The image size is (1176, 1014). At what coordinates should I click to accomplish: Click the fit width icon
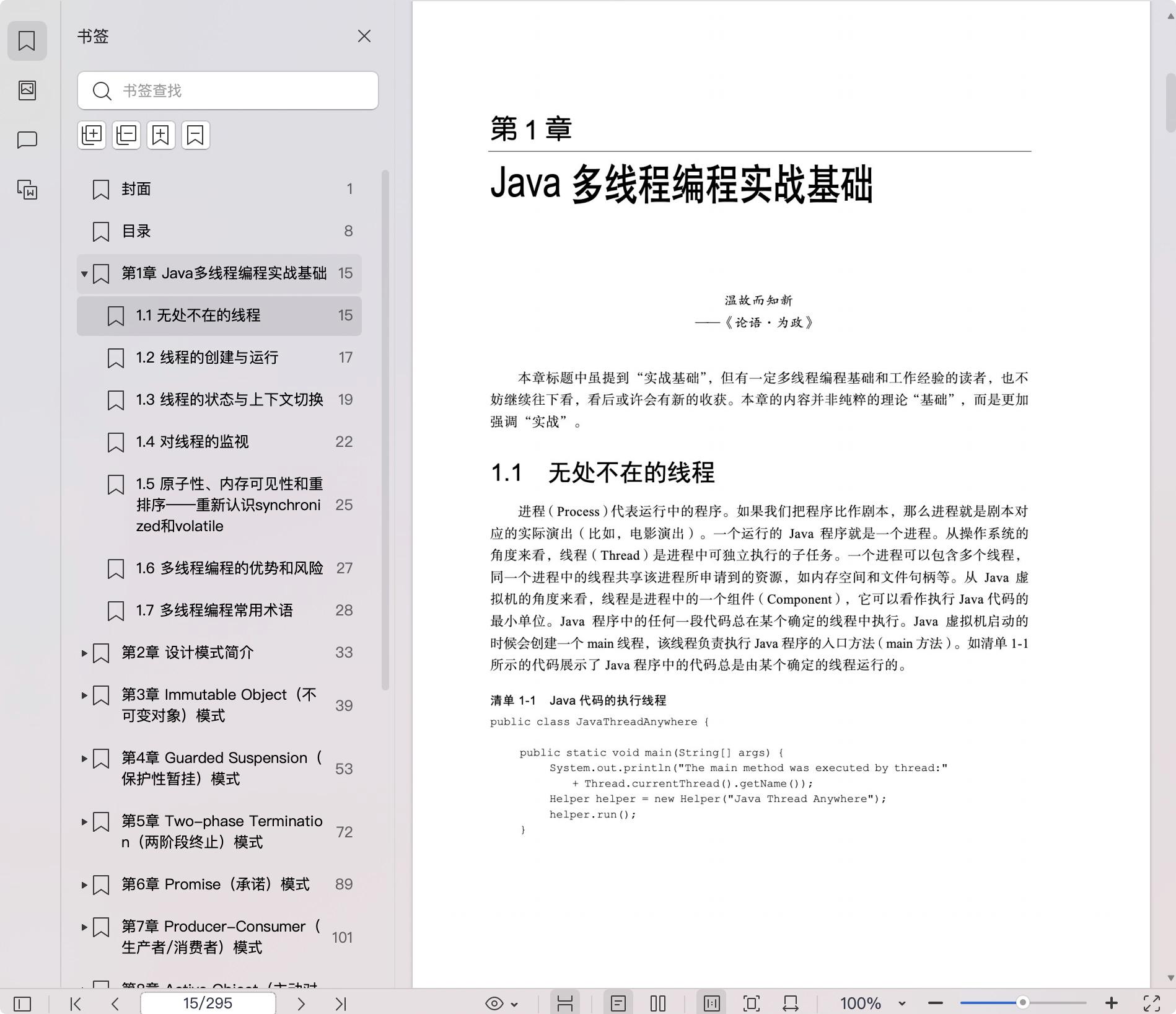click(791, 1003)
